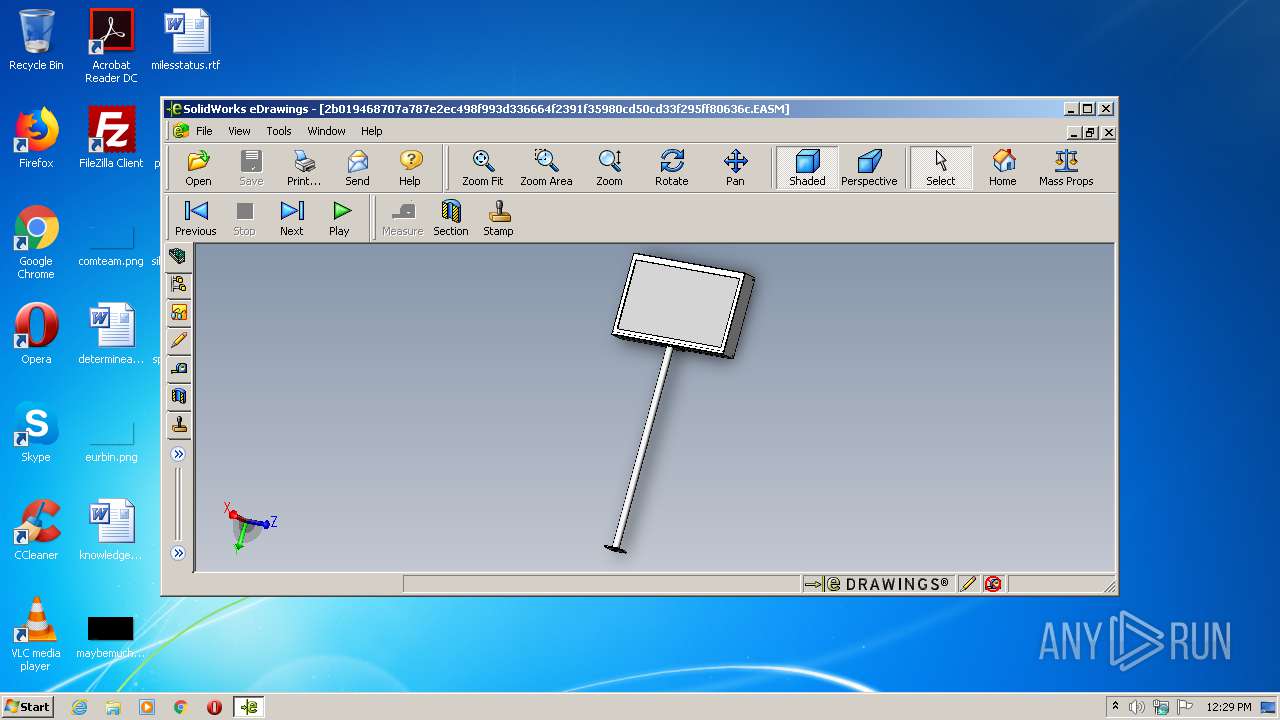The image size is (1280, 720).
Task: Play the model animation
Action: [340, 217]
